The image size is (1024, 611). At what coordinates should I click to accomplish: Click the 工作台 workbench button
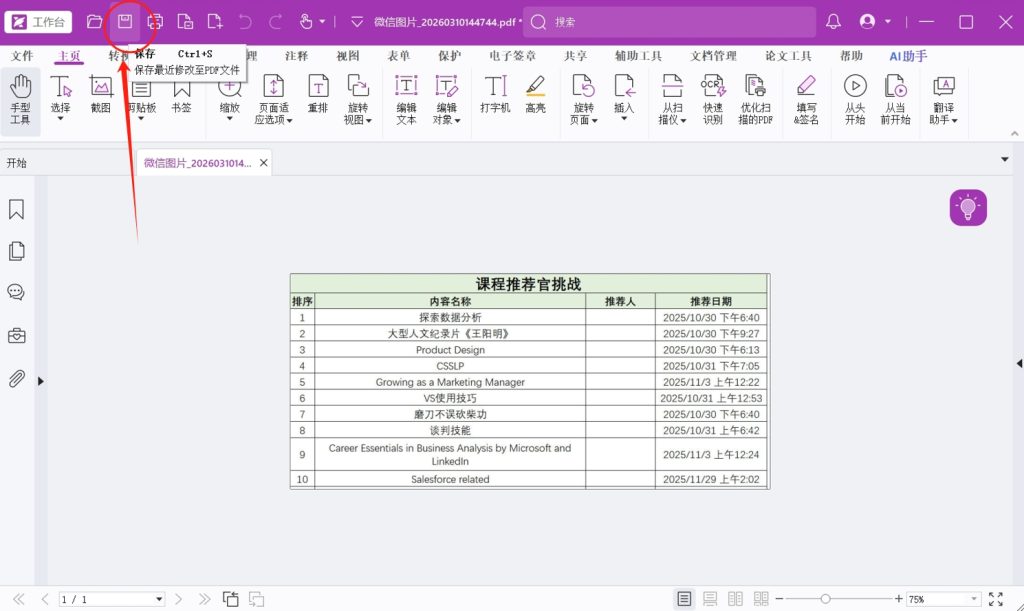tap(38, 22)
